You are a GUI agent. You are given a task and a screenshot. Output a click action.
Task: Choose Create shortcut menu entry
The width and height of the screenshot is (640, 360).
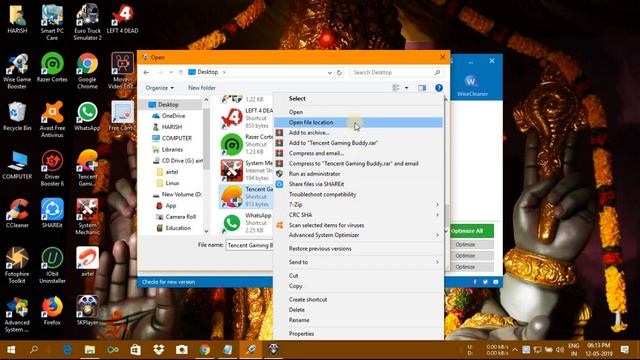358,299
